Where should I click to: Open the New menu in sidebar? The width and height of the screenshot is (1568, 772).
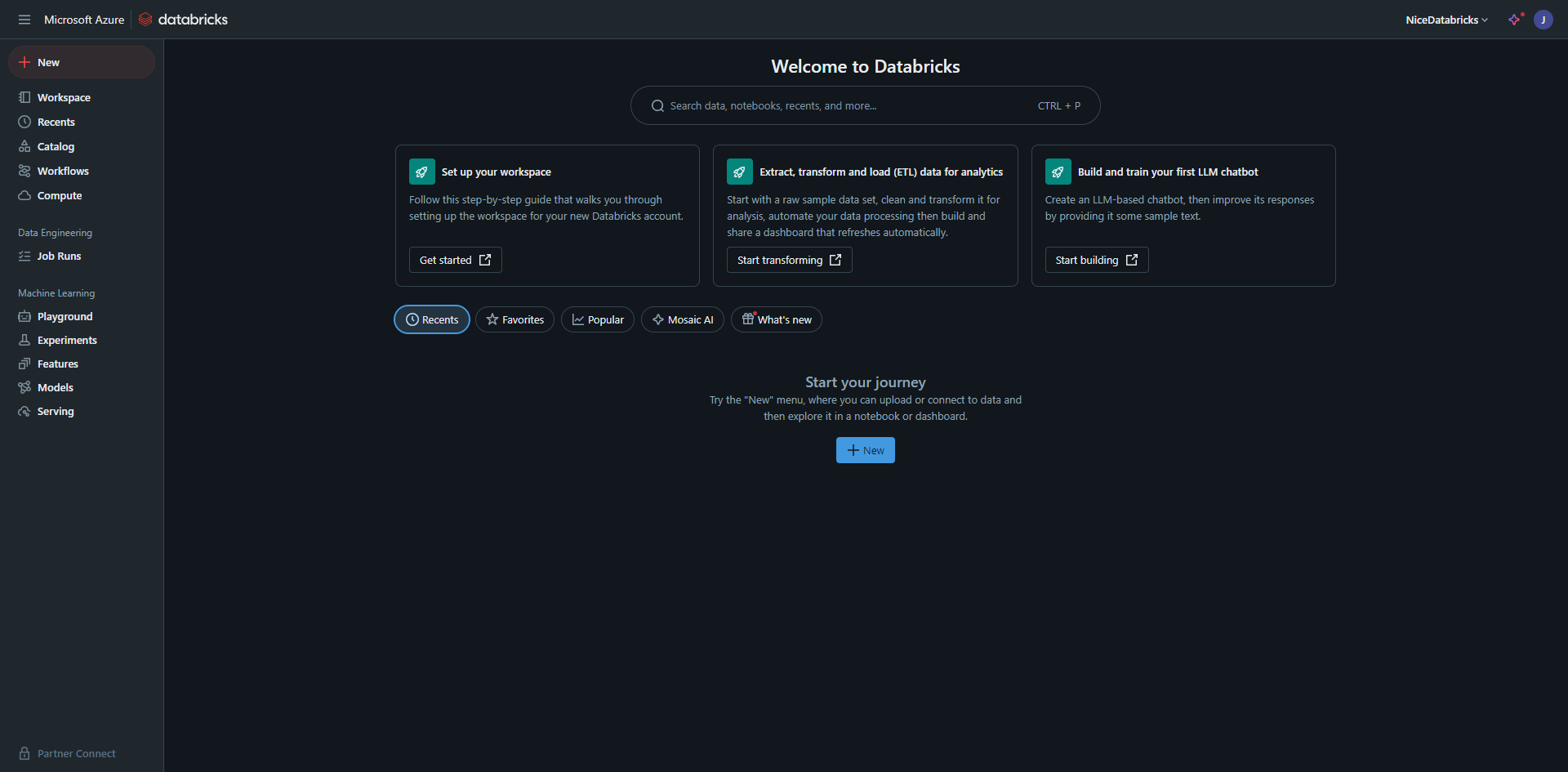[x=82, y=62]
